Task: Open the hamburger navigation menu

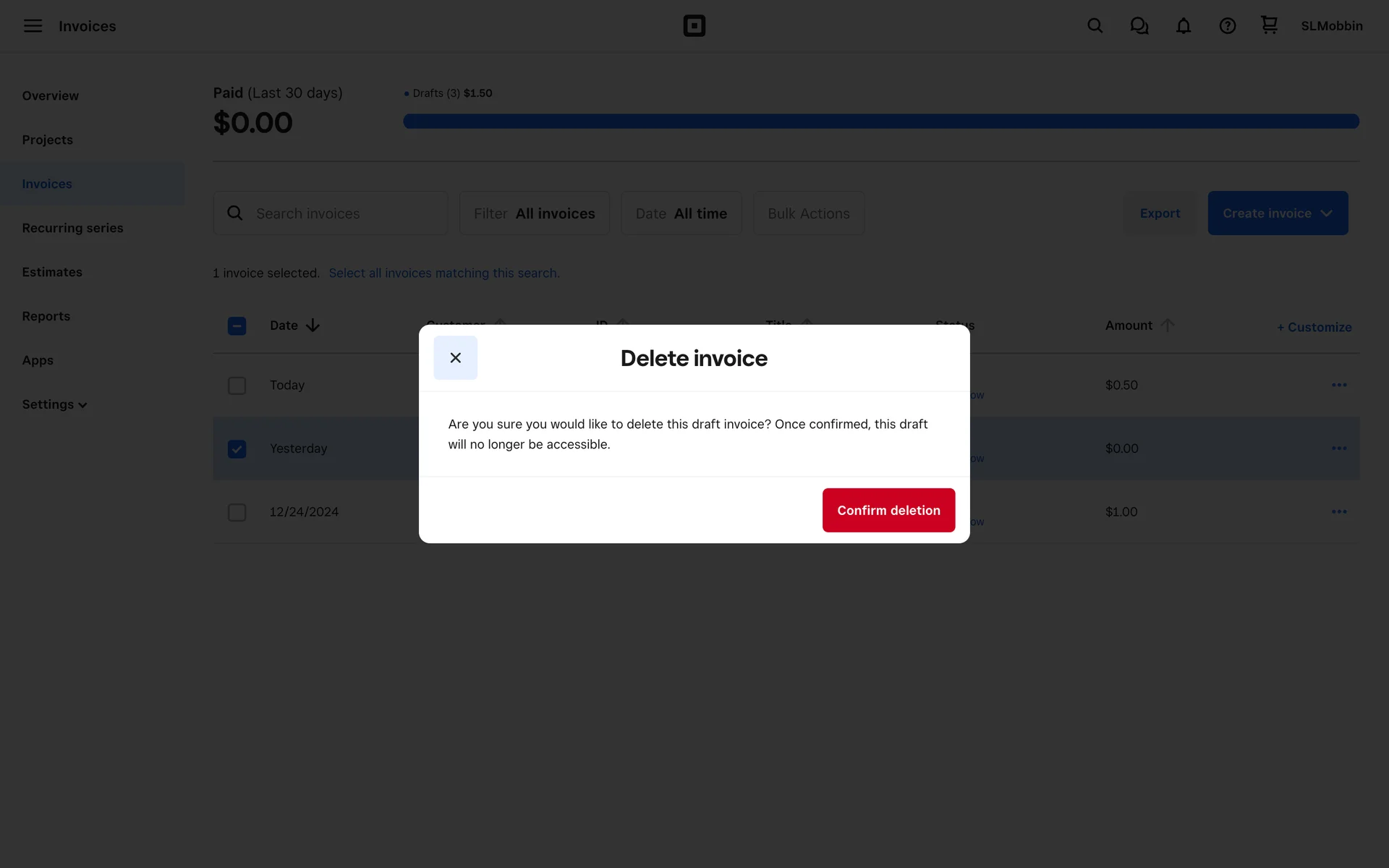Action: pyautogui.click(x=33, y=26)
